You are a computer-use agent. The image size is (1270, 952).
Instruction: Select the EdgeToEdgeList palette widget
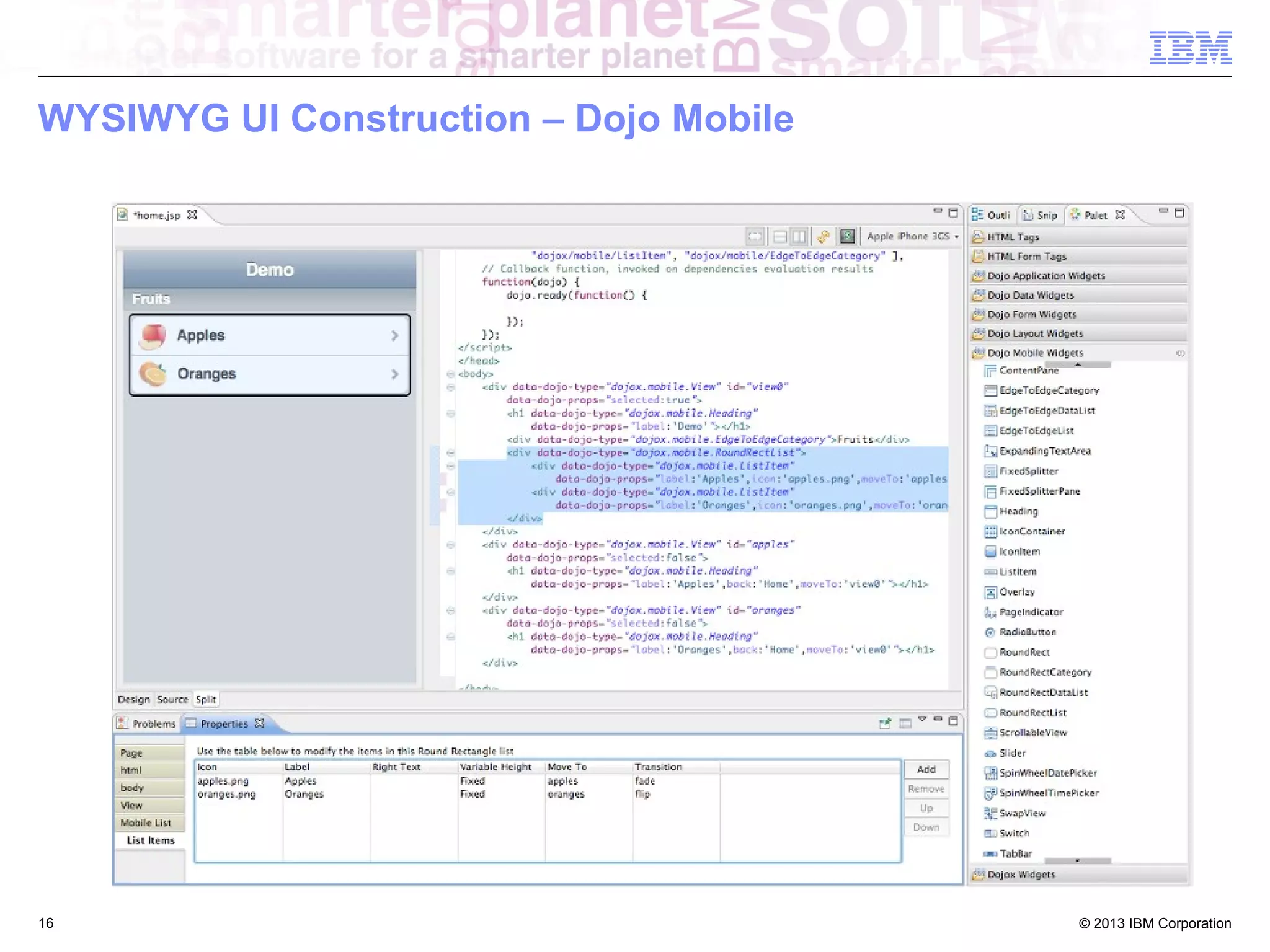pos(1029,431)
